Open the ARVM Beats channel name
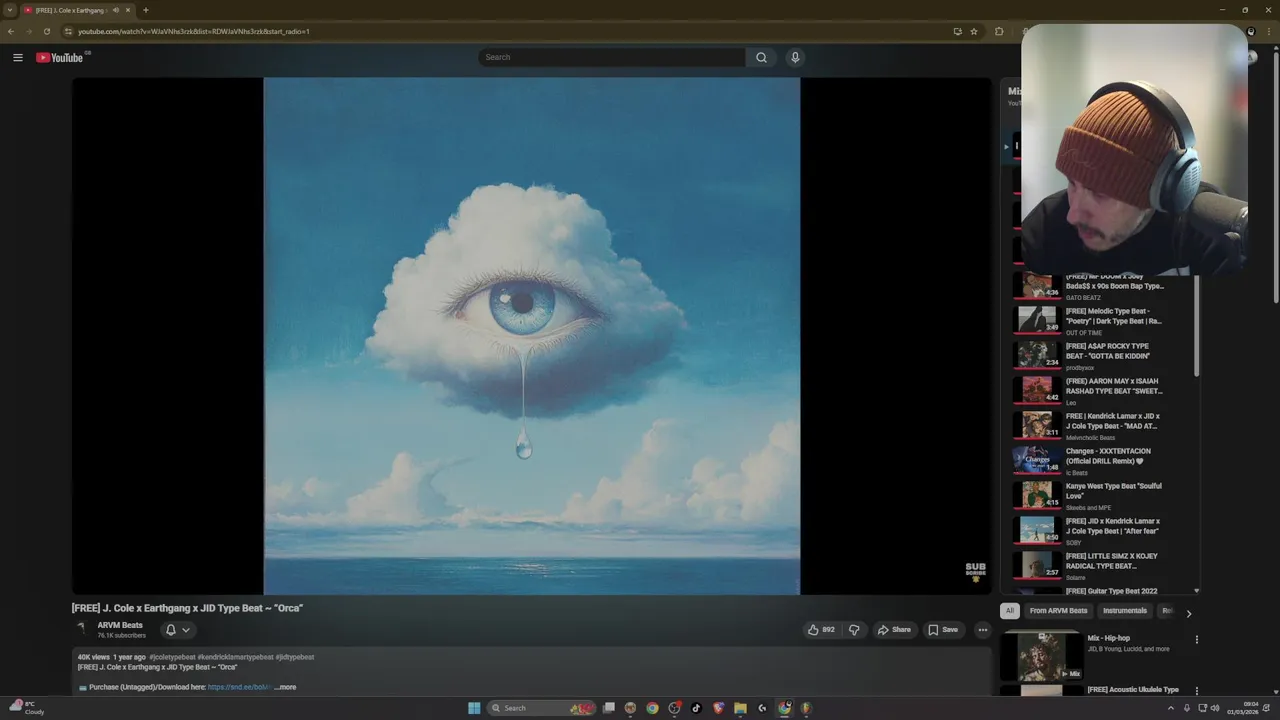 point(120,625)
